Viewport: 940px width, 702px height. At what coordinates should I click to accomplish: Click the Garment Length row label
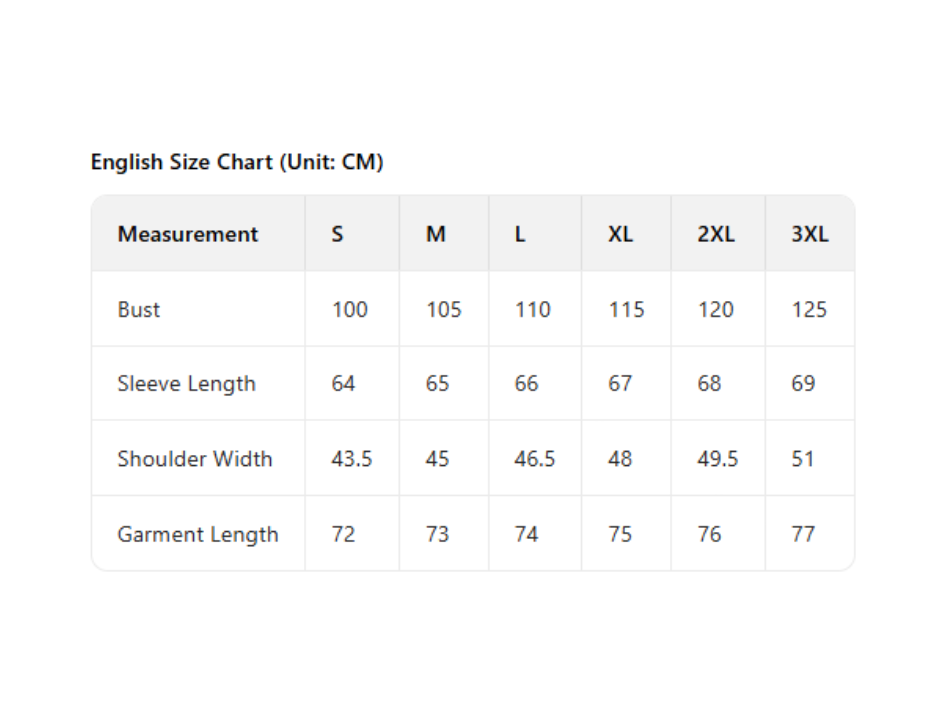coord(198,534)
